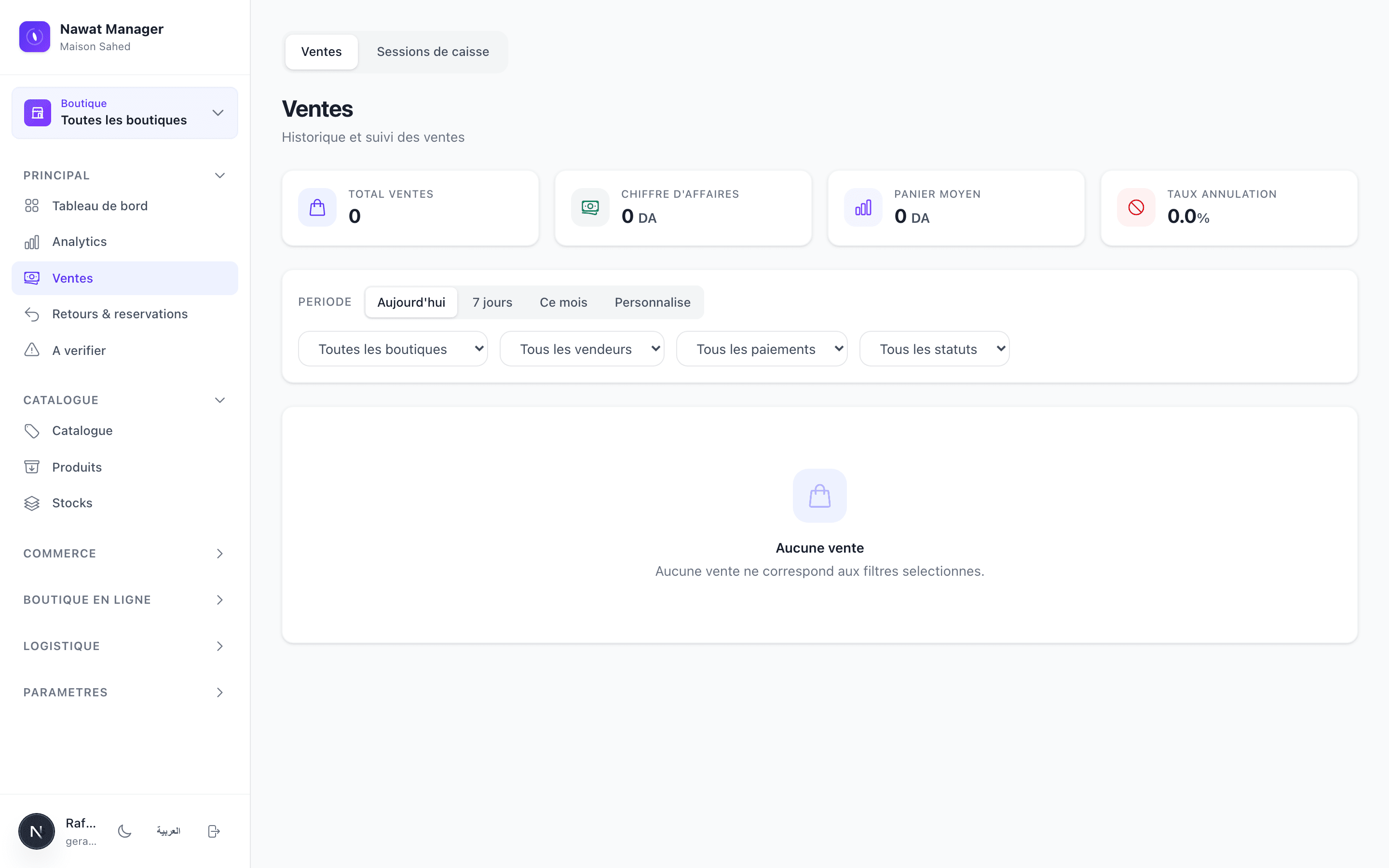Go to Retours & reservations page
1389x868 pixels.
(124, 314)
